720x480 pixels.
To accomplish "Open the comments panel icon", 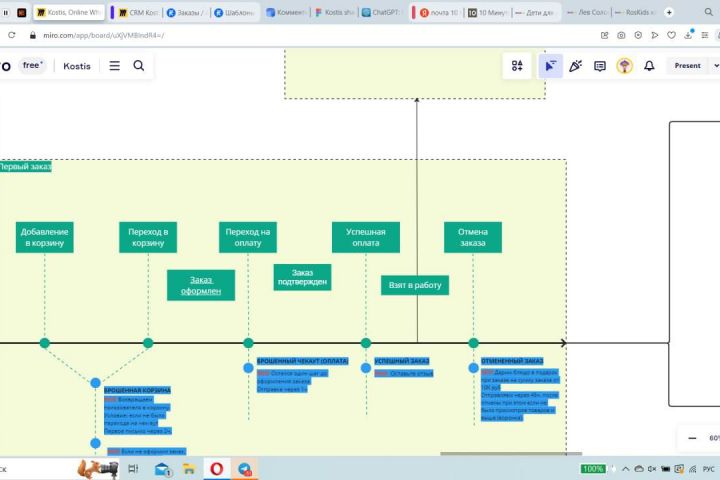I will pyautogui.click(x=600, y=66).
